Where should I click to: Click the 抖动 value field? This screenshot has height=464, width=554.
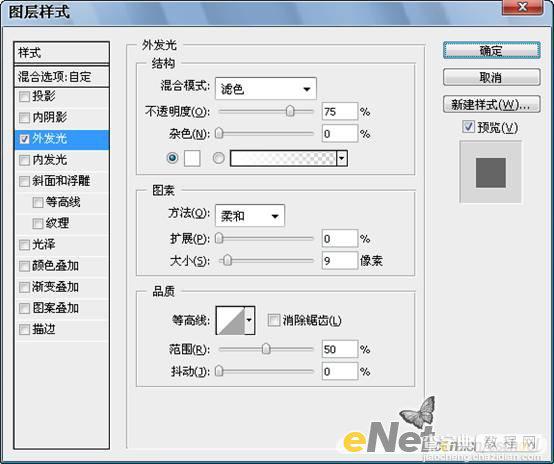click(x=340, y=371)
